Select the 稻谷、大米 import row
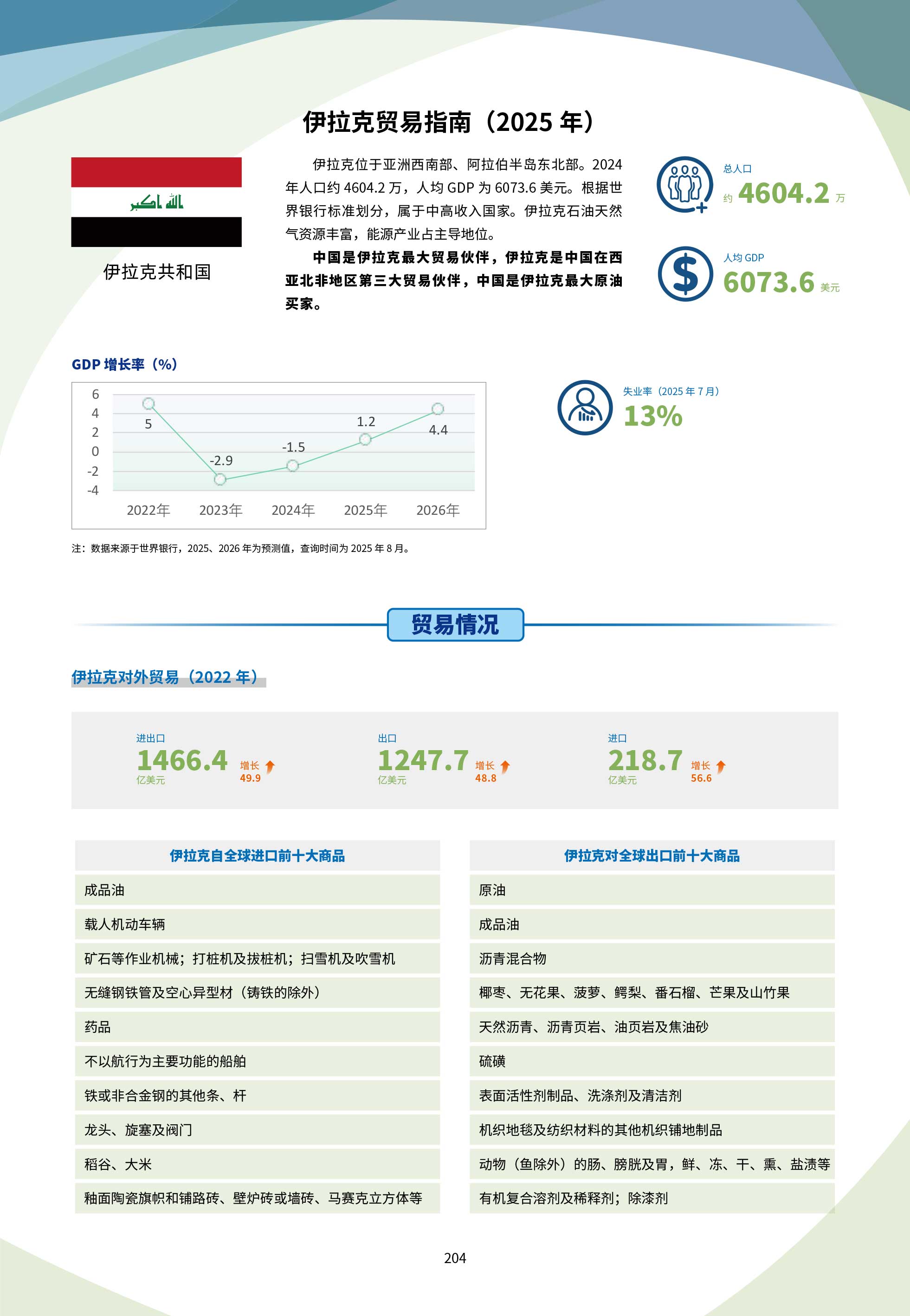 click(257, 1164)
